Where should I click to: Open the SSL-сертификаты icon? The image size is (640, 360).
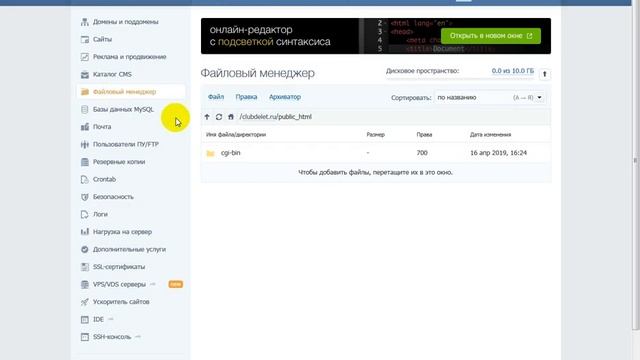coord(84,267)
